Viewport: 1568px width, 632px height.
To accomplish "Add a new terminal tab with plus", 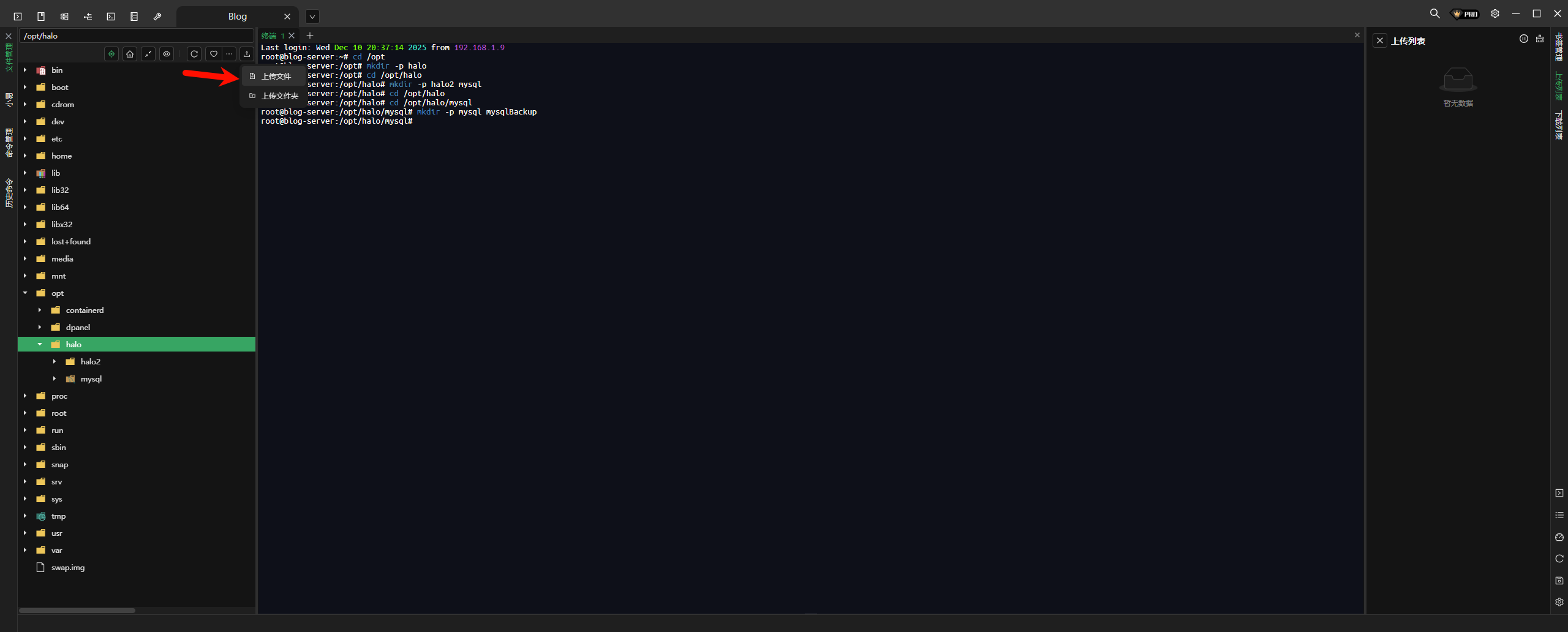I will (310, 36).
